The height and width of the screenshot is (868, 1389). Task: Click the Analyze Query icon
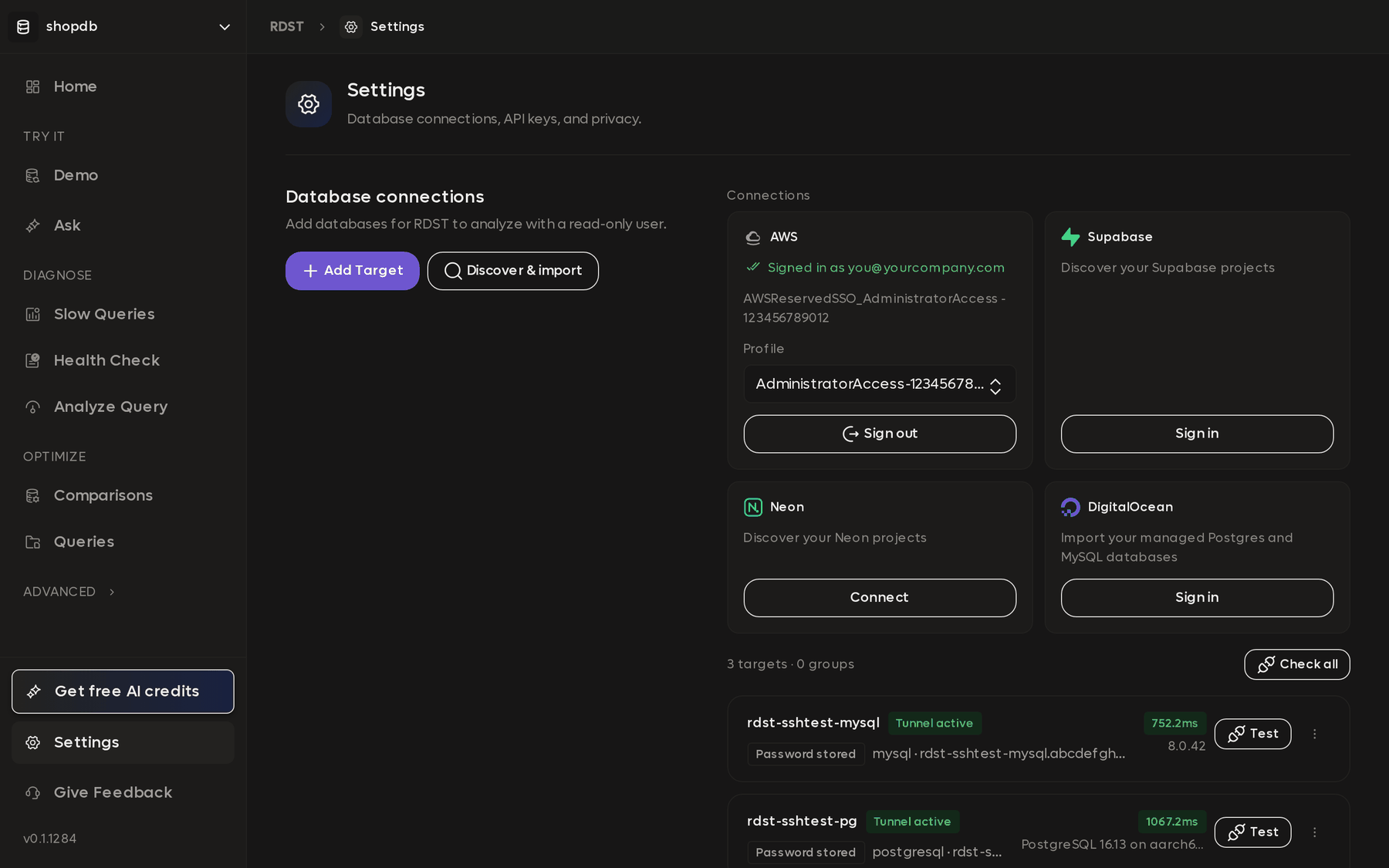click(32, 407)
